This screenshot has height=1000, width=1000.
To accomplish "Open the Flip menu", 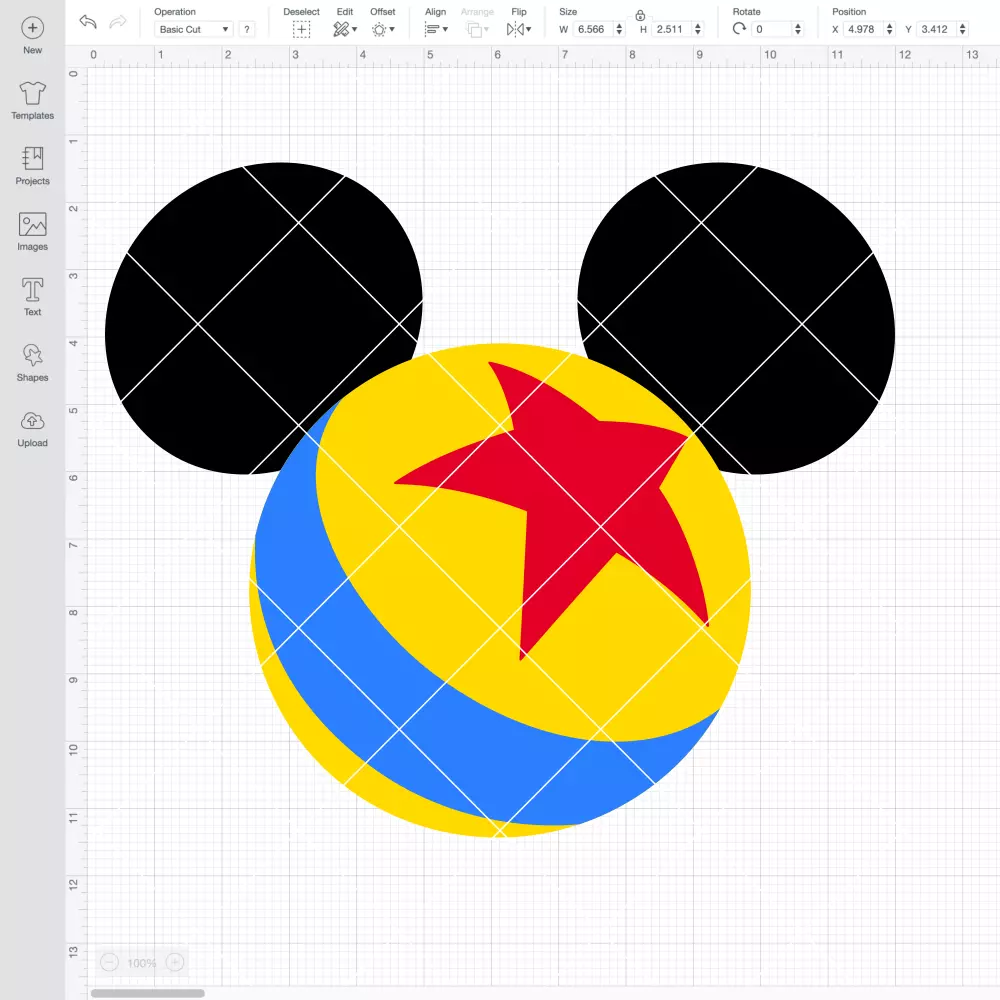I will click(x=518, y=29).
